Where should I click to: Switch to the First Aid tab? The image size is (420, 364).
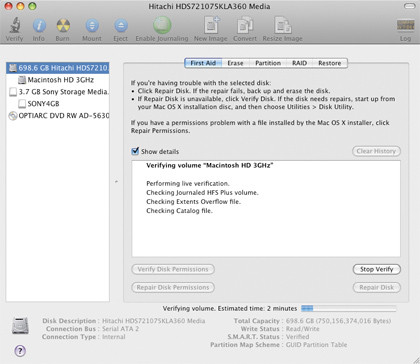click(203, 63)
